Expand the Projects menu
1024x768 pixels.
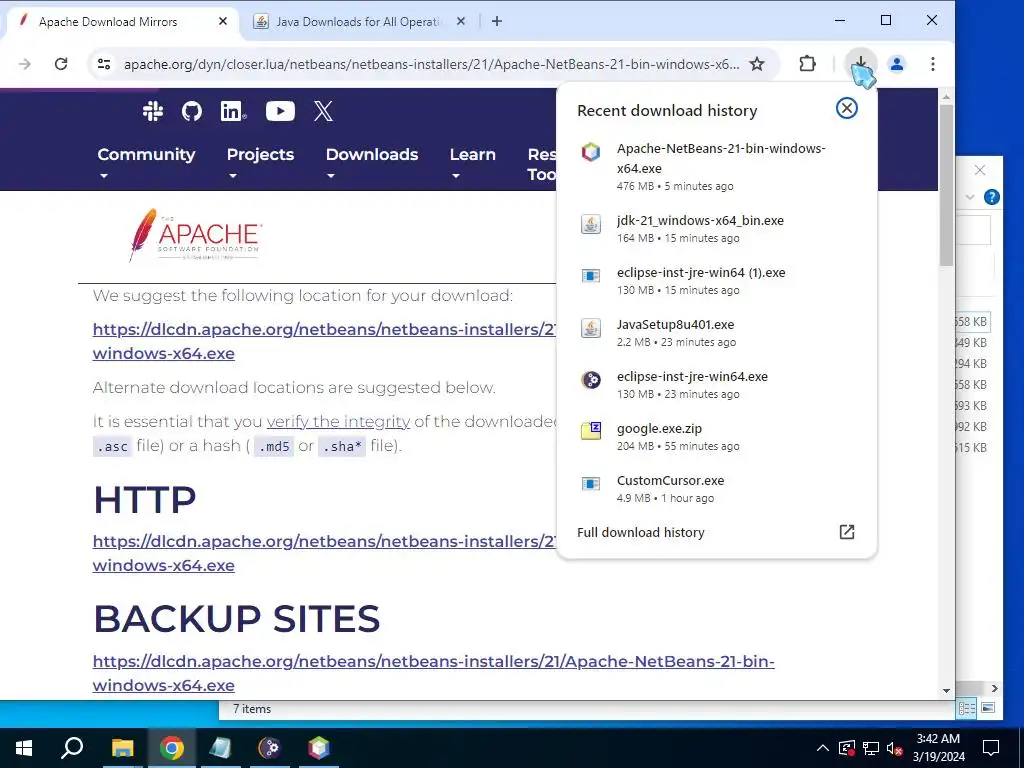(260, 162)
